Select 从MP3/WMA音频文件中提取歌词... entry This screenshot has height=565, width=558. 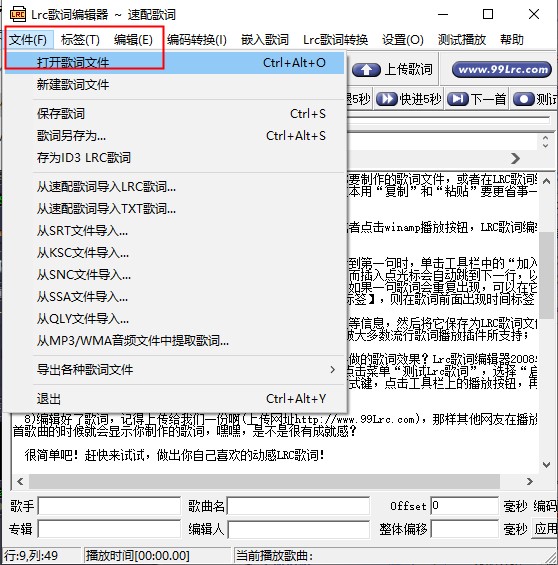point(174,341)
